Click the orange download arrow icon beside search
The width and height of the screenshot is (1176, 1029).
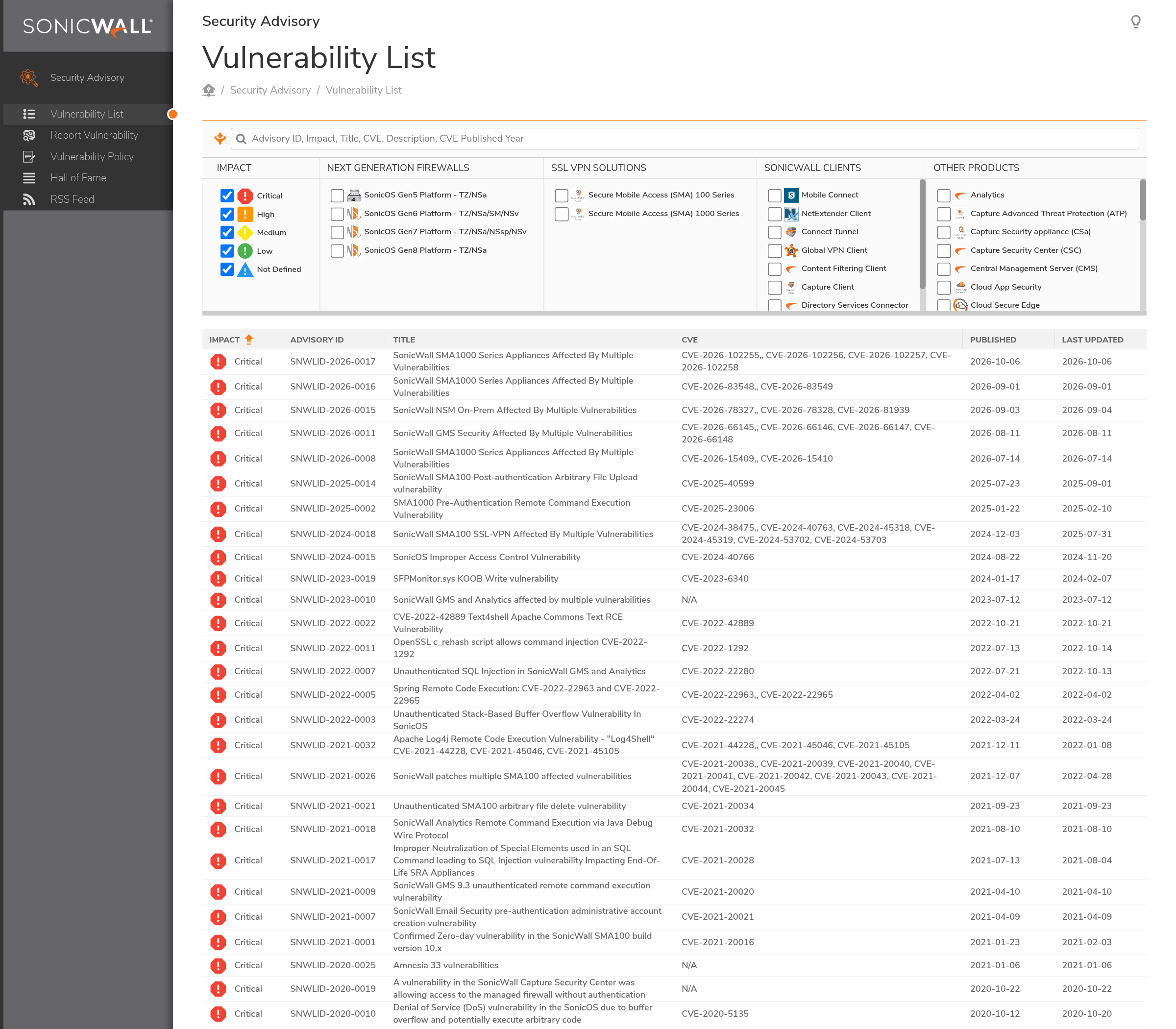(220, 138)
